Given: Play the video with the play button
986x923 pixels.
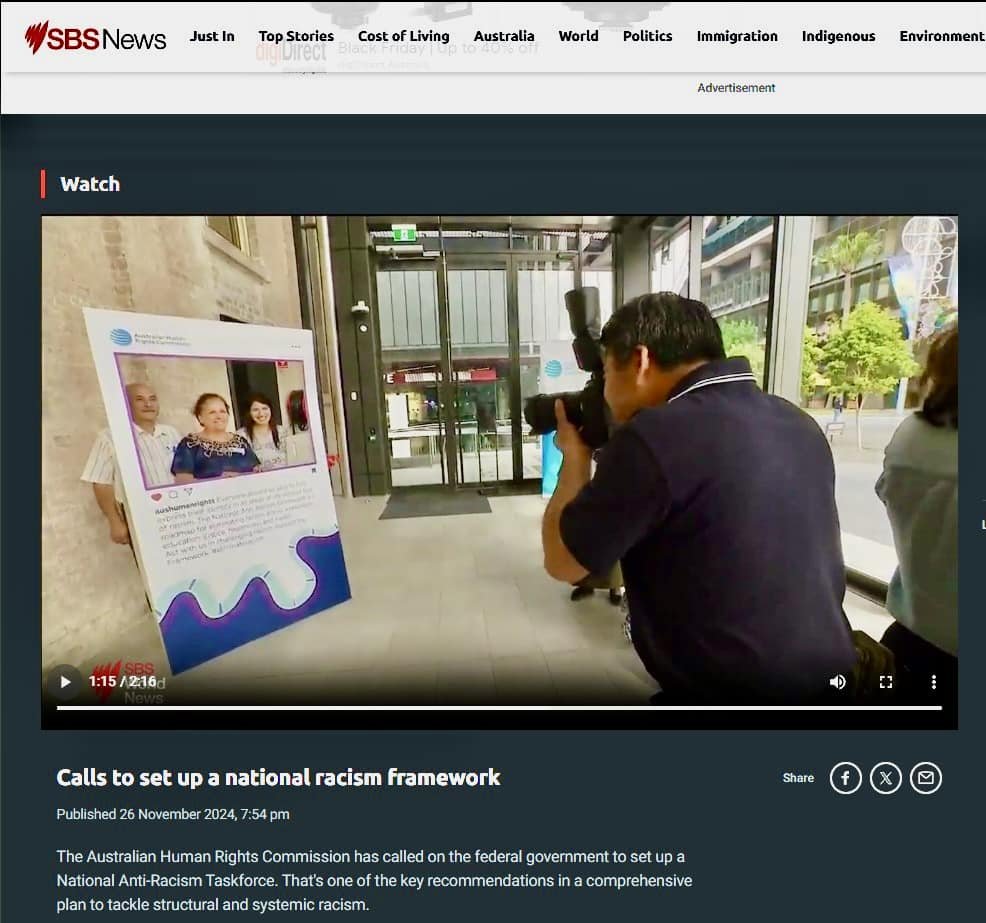Looking at the screenshot, I should pyautogui.click(x=65, y=682).
